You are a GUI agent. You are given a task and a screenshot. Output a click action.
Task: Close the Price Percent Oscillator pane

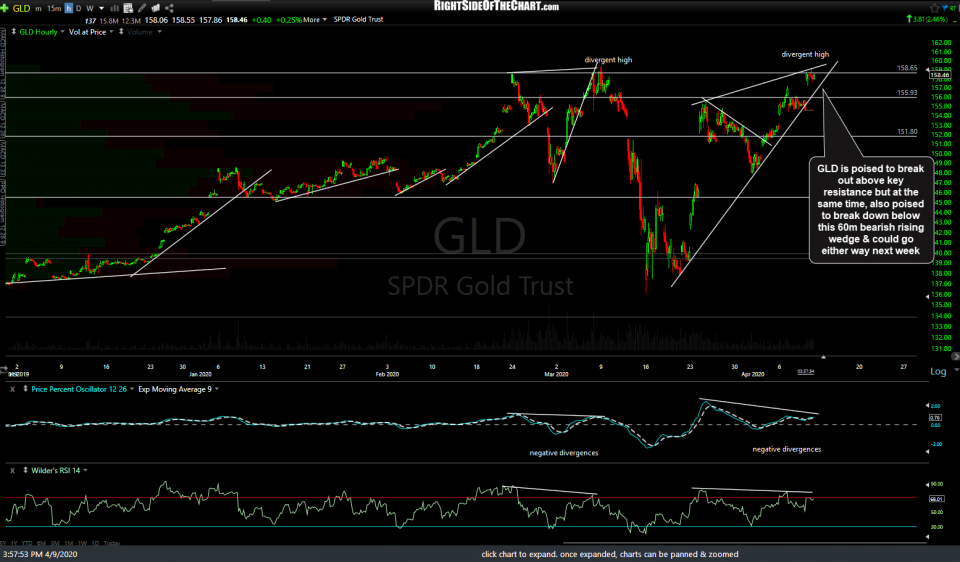[x=12, y=389]
